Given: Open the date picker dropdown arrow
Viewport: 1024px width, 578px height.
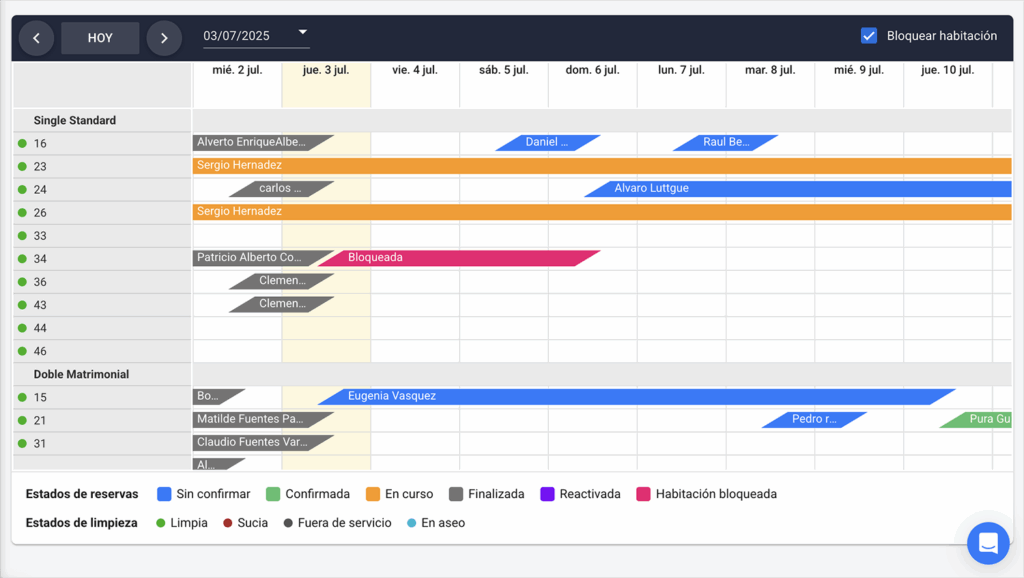Looking at the screenshot, I should click(303, 33).
